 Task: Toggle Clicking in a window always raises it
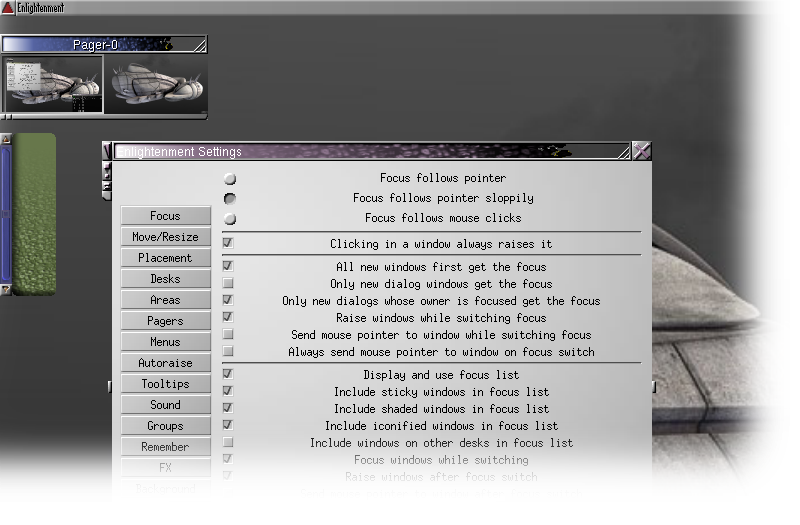(x=228, y=243)
